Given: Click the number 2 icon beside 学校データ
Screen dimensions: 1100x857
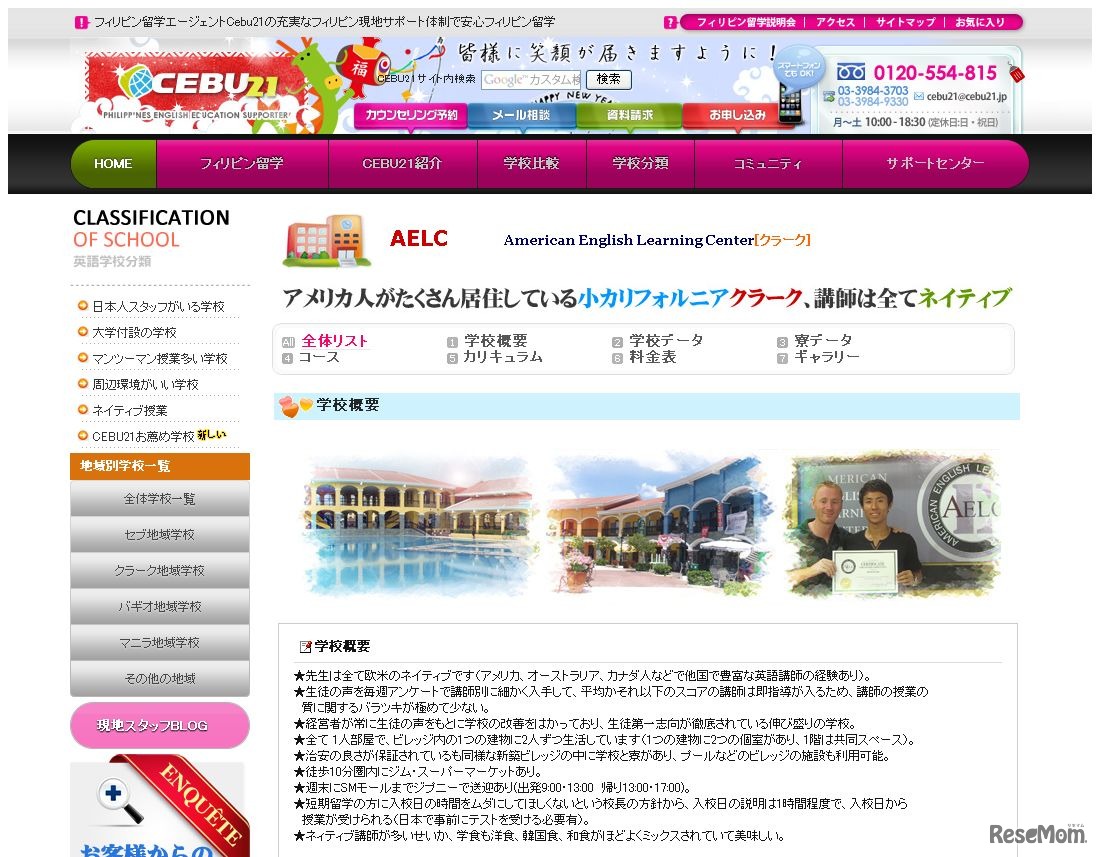Looking at the screenshot, I should tap(617, 342).
